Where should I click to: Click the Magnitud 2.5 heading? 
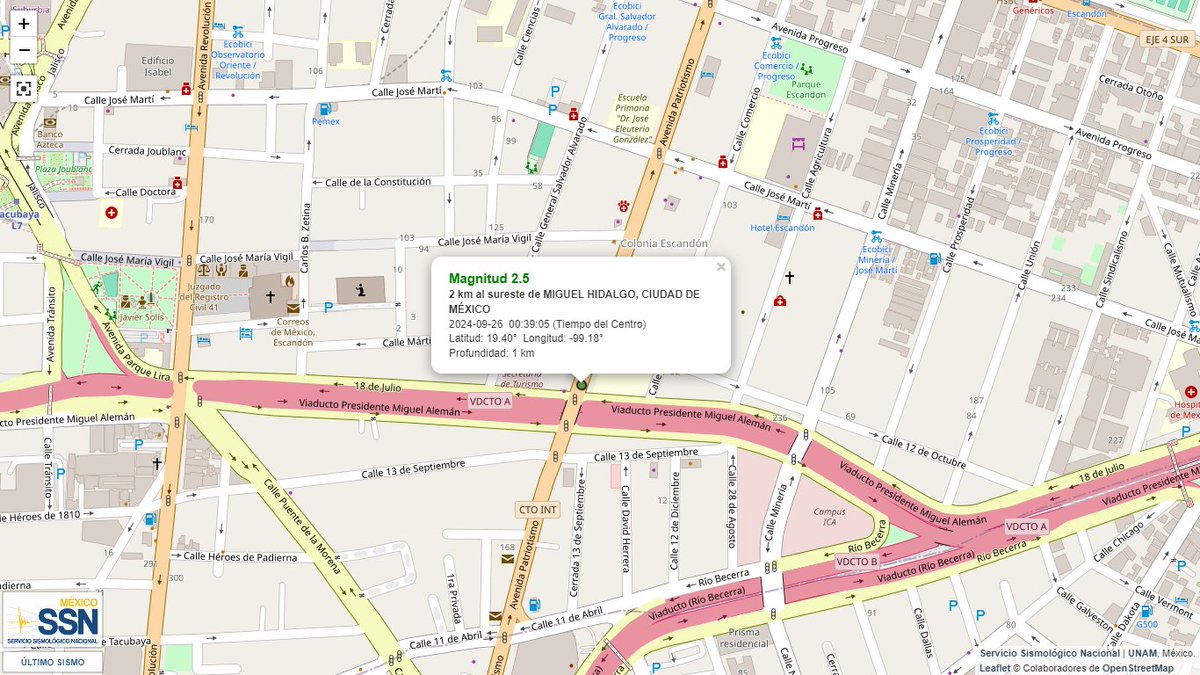coord(489,278)
